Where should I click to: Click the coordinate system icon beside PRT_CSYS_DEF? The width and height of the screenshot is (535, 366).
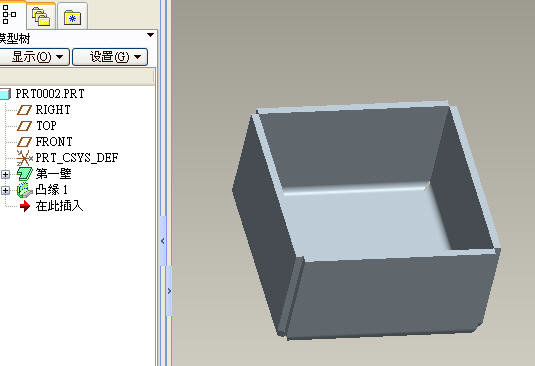pyautogui.click(x=24, y=158)
